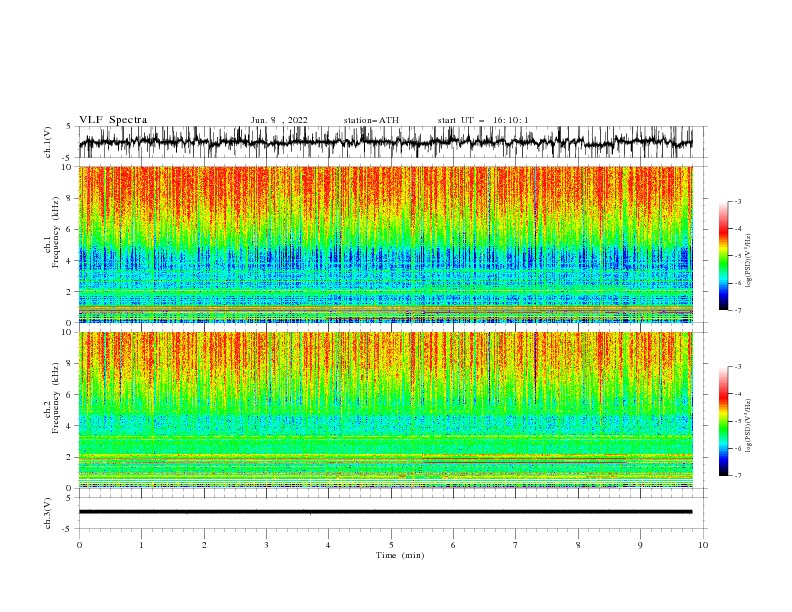Click the -7 tick on ch.1 colorbar

(737, 310)
